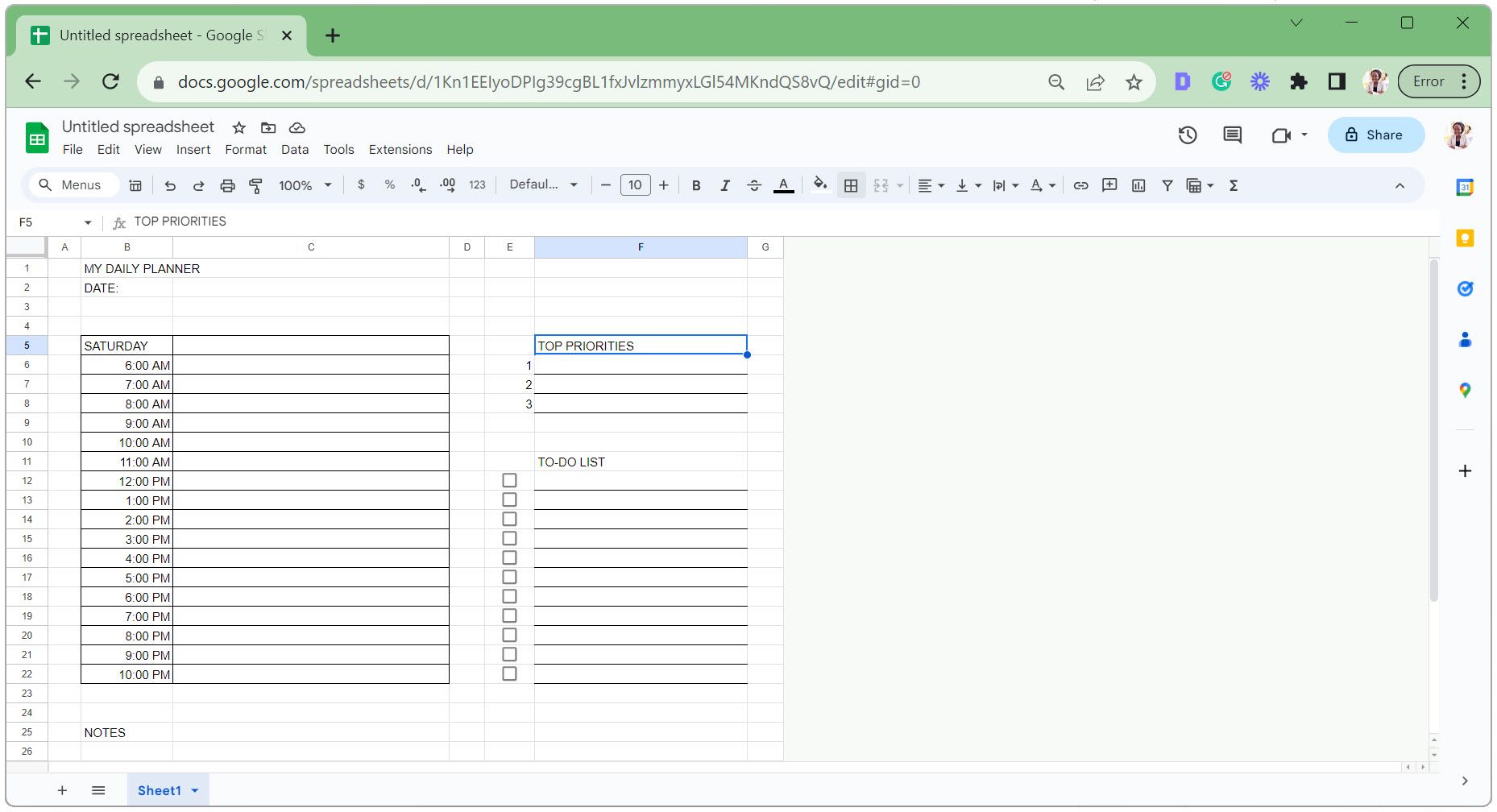The image size is (1497, 812).
Task: Expand the 100% zoom dropdown
Action: pyautogui.click(x=305, y=185)
